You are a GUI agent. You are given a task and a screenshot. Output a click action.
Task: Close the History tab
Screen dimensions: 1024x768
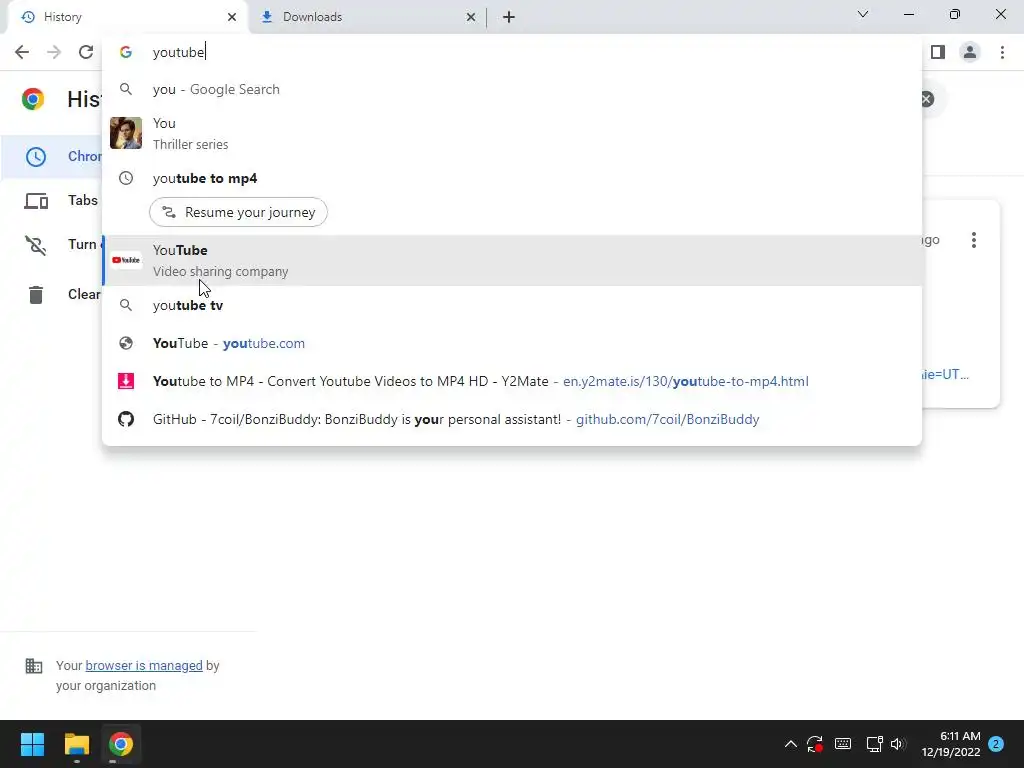232,17
